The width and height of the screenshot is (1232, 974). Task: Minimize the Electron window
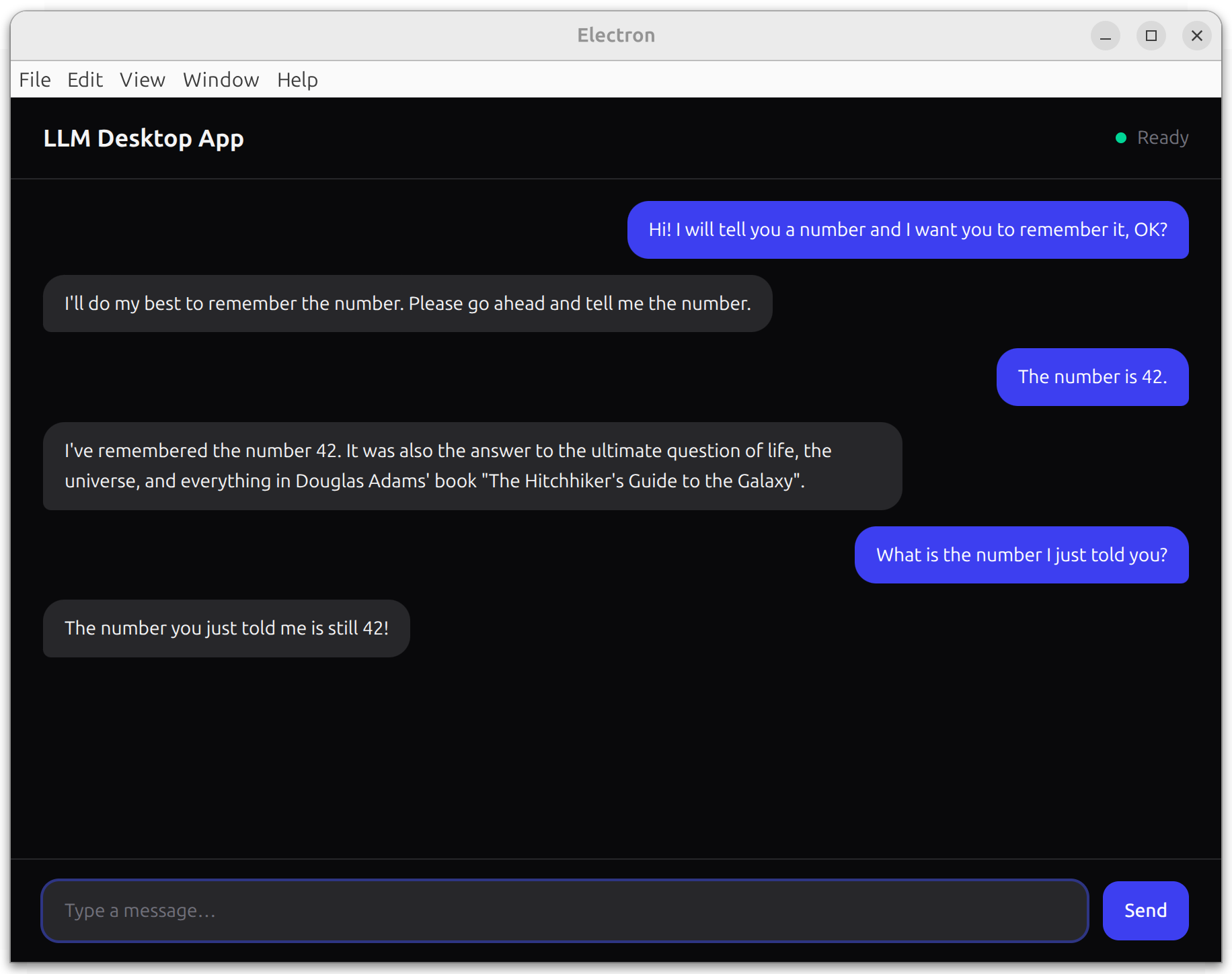[1106, 36]
